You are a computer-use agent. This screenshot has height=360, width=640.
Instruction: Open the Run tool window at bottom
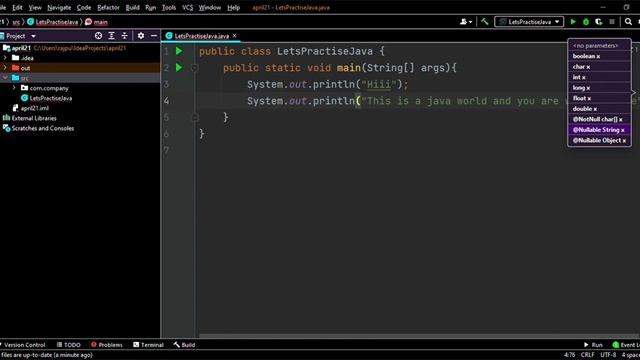click(593, 345)
